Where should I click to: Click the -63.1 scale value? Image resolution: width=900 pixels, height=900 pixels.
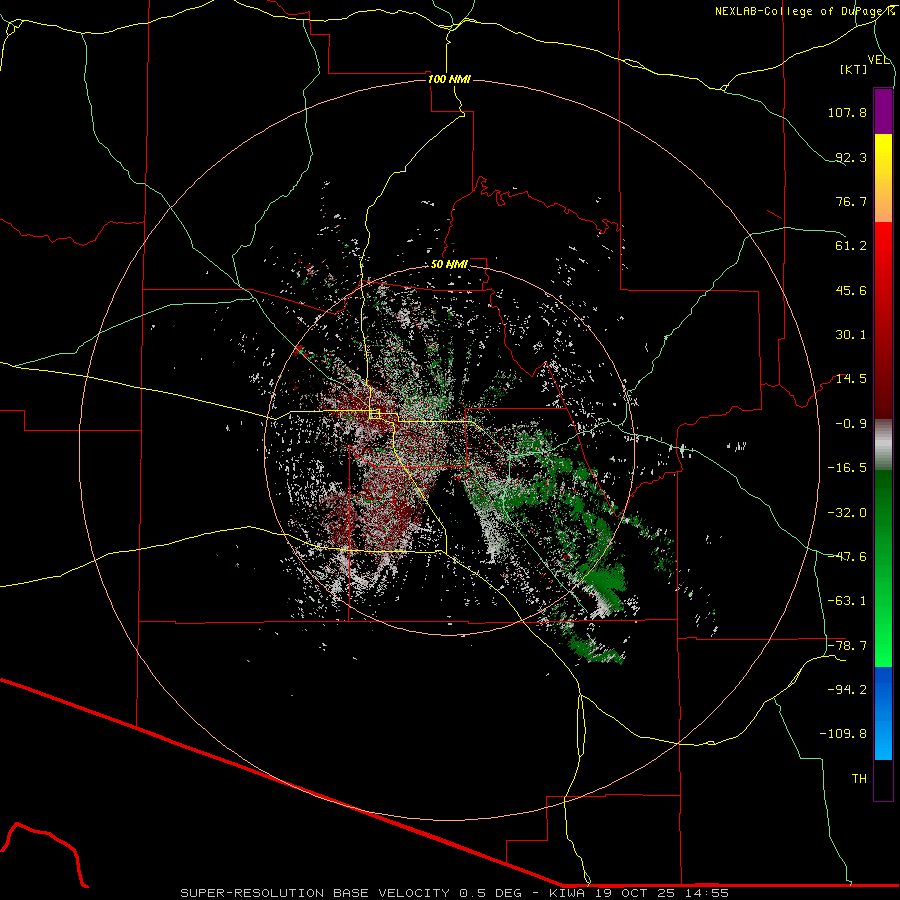coord(847,601)
